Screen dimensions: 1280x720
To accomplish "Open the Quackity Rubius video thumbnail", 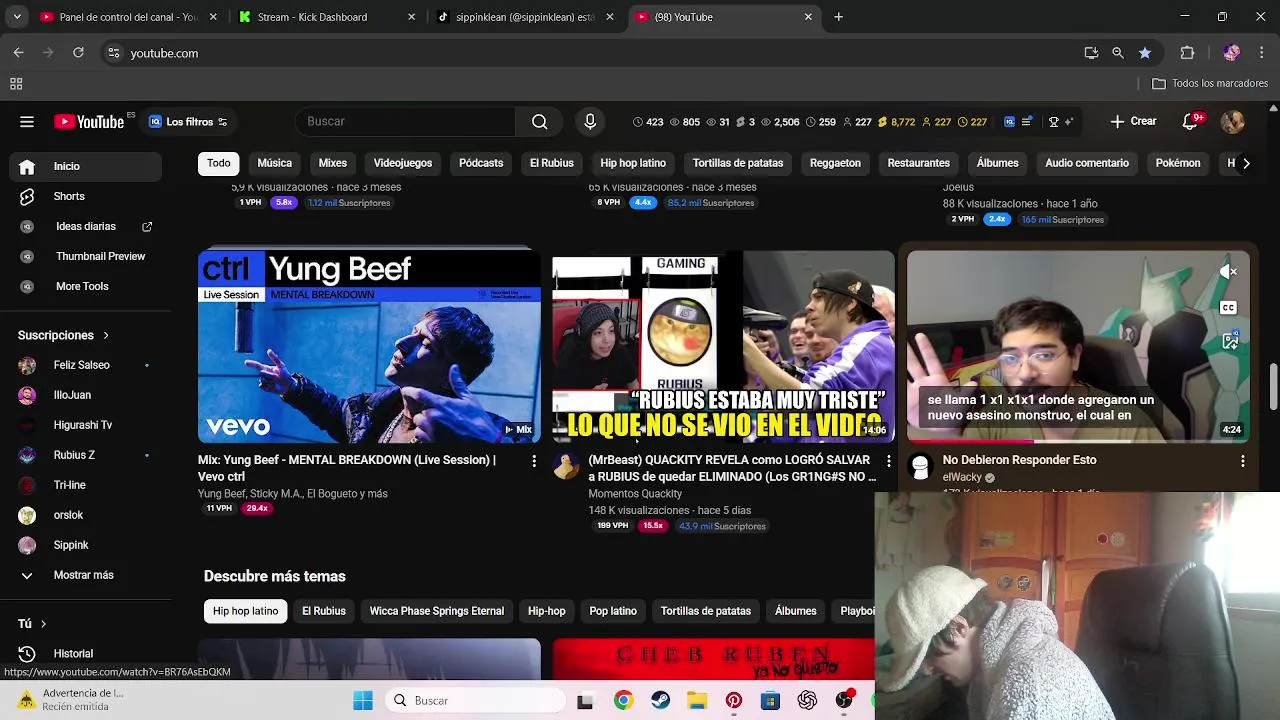I will point(723,346).
